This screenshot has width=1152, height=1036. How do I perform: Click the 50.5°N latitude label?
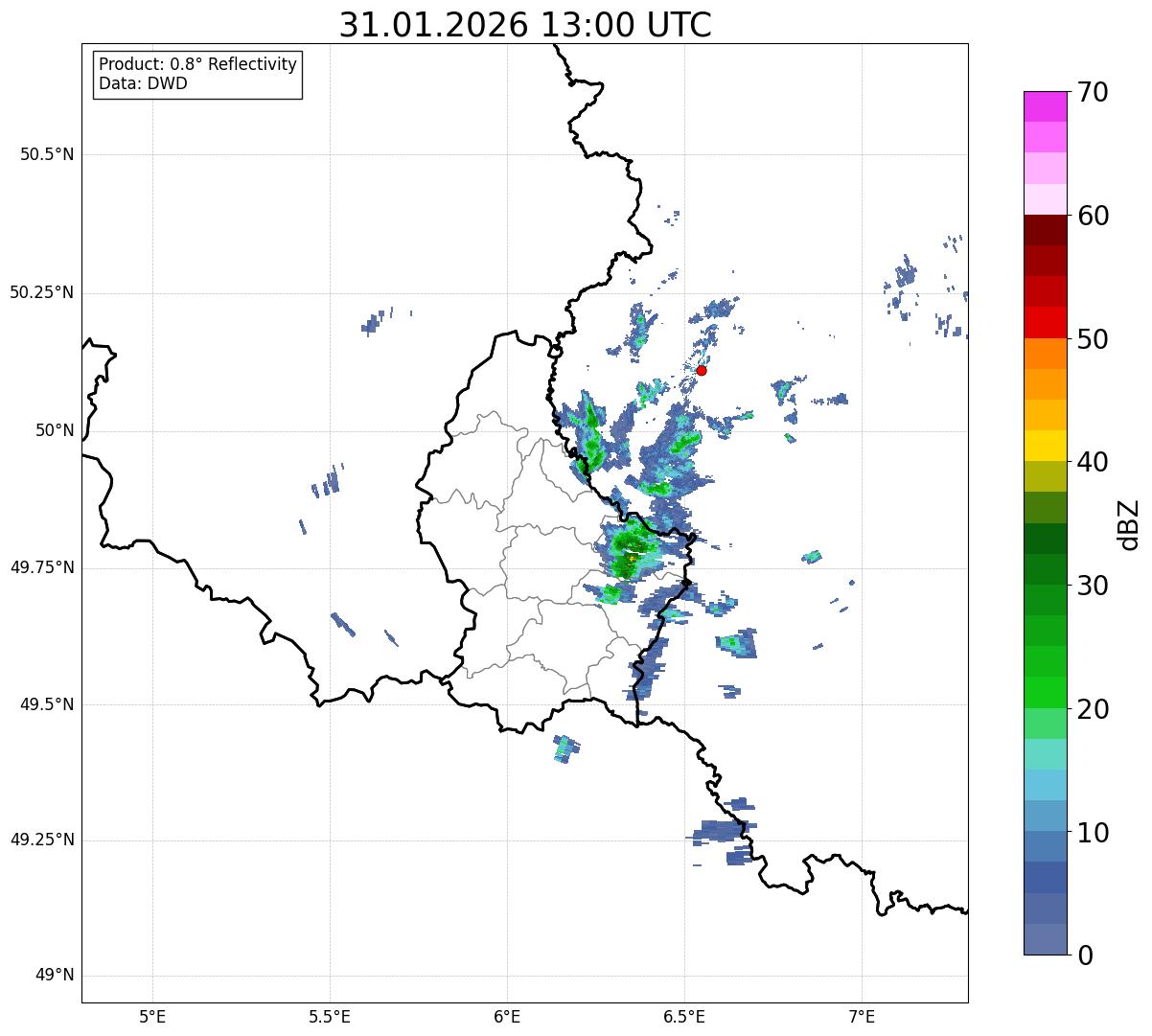pyautogui.click(x=47, y=154)
